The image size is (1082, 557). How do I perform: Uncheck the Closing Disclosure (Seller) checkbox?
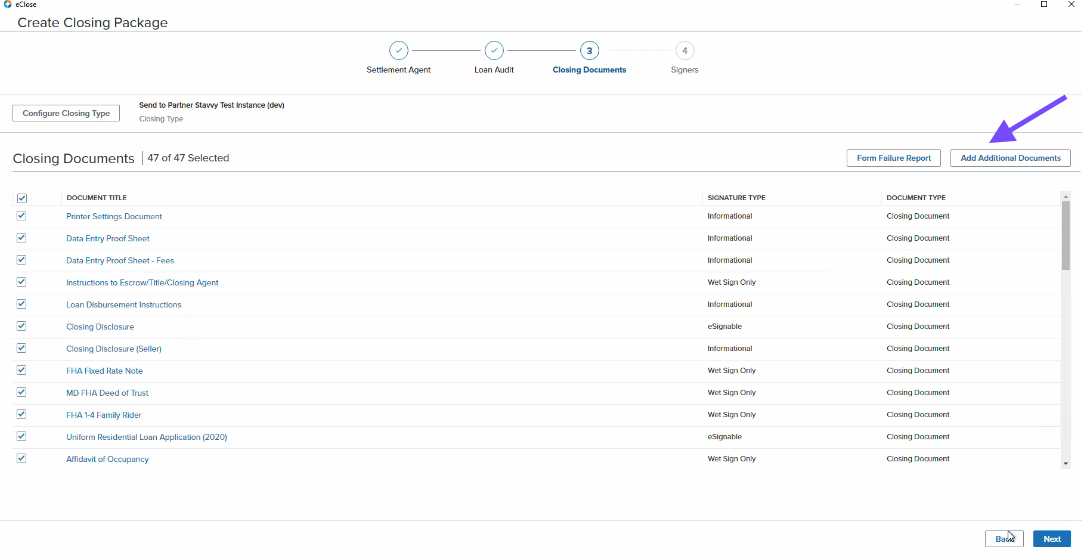pyautogui.click(x=21, y=349)
